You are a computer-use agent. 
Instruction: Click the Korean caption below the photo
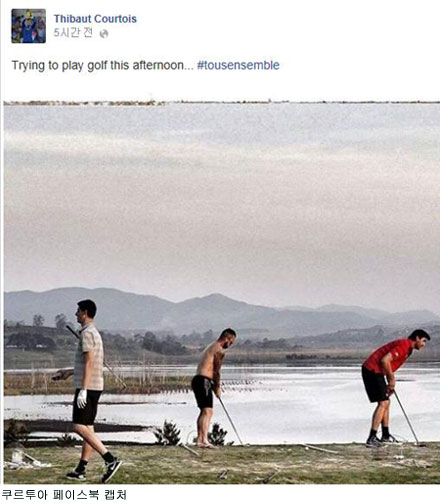pos(64,495)
